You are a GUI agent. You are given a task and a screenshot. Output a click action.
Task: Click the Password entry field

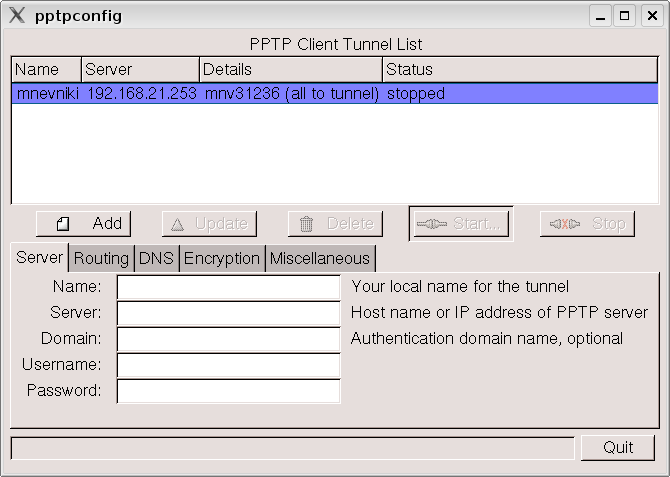(x=229, y=391)
